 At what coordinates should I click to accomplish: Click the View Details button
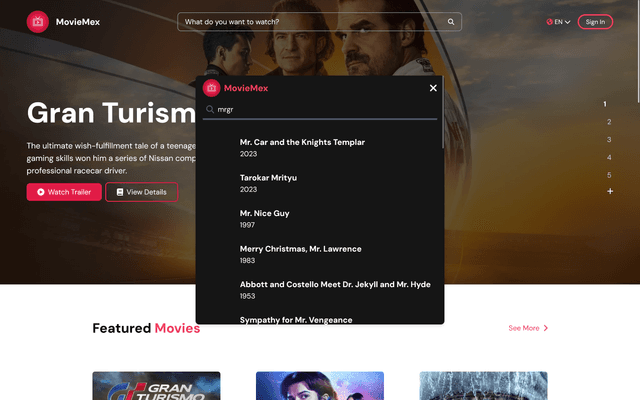[x=142, y=192]
